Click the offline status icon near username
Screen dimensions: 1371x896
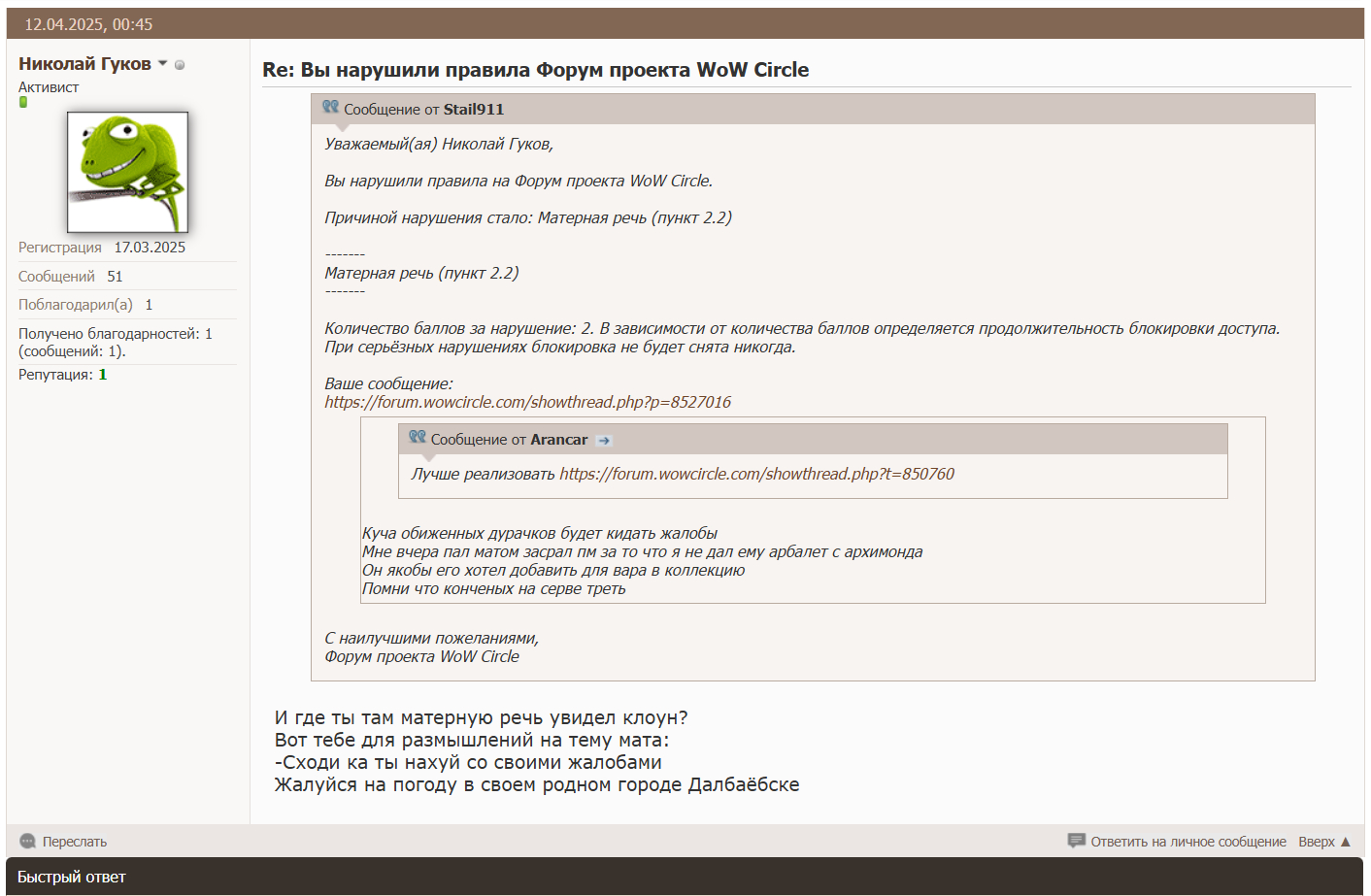coord(180,65)
